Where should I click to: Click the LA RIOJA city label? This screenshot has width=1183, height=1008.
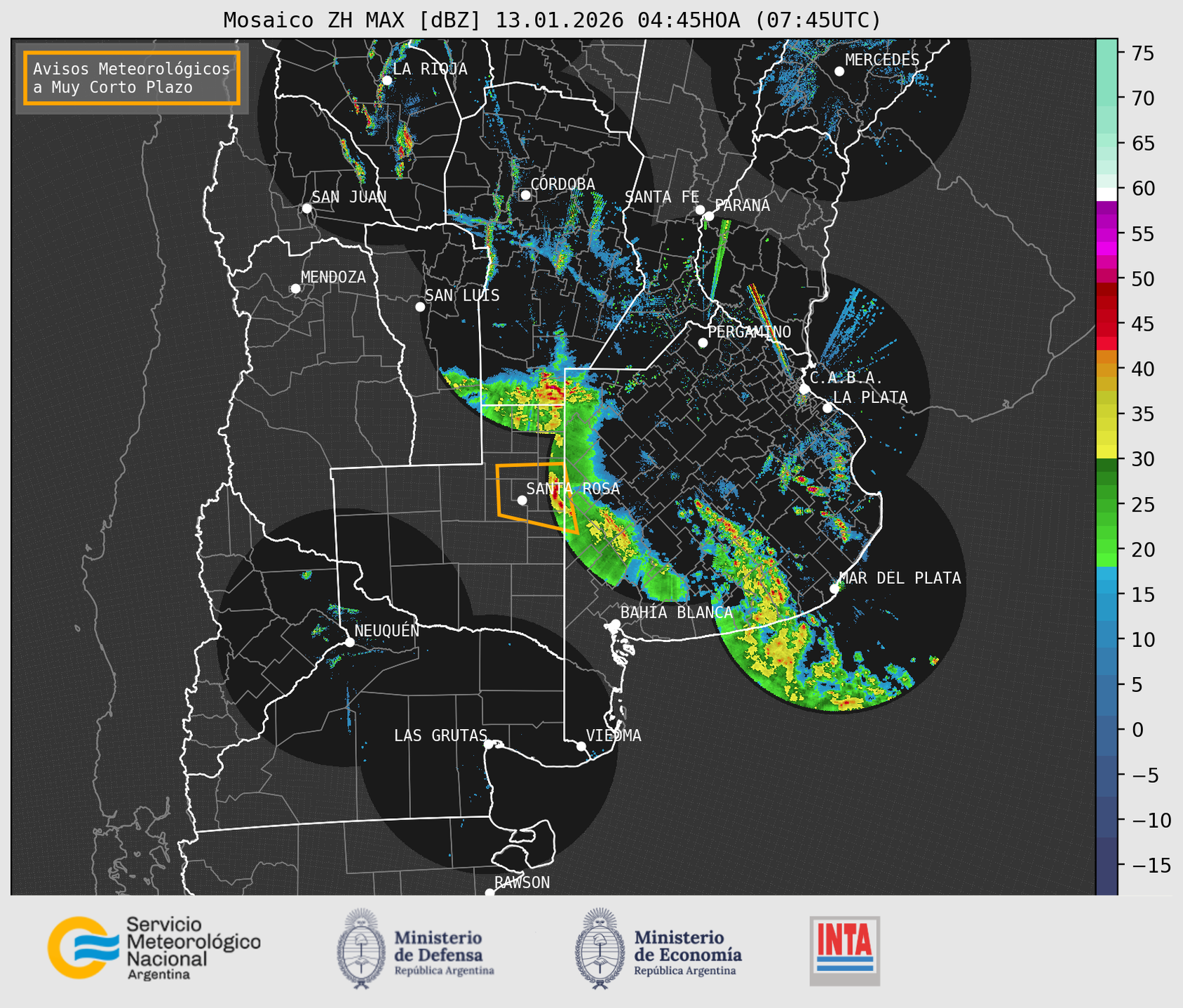(430, 69)
